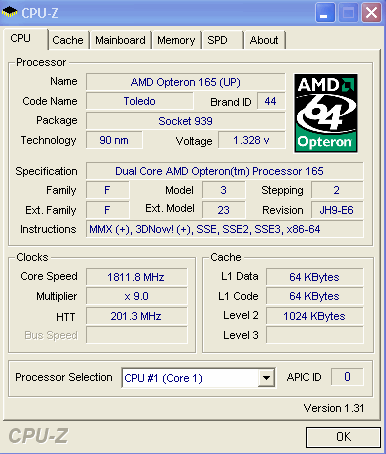Viewport: 386px width, 454px height.
Task: Click the L1 Data value 64 KBytes
Action: [x=315, y=277]
